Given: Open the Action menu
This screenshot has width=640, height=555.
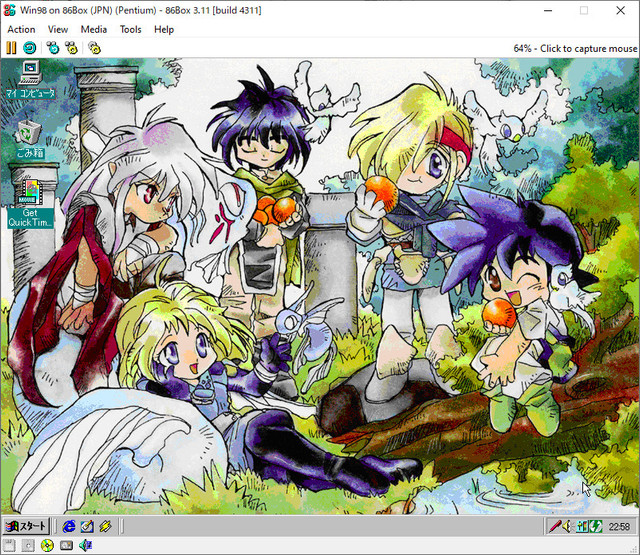Looking at the screenshot, I should click(21, 29).
